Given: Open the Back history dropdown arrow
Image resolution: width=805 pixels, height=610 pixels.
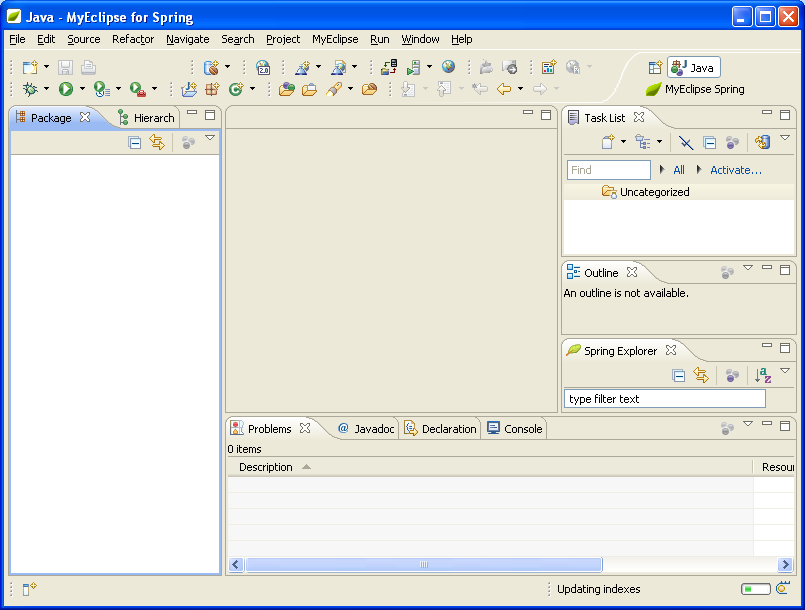Looking at the screenshot, I should 520,89.
